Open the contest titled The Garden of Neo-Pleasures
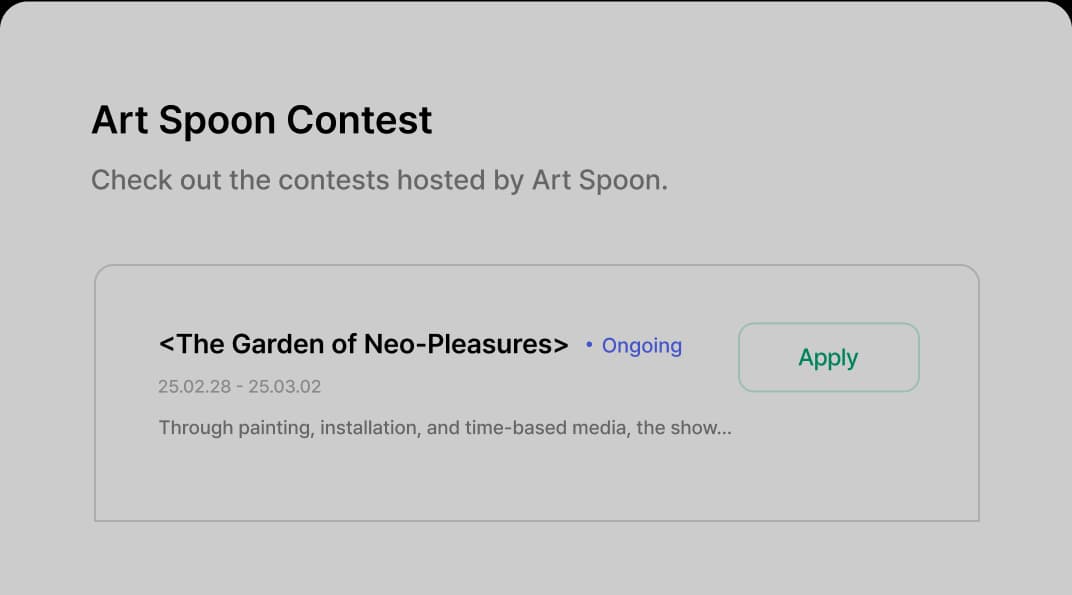 (x=362, y=344)
